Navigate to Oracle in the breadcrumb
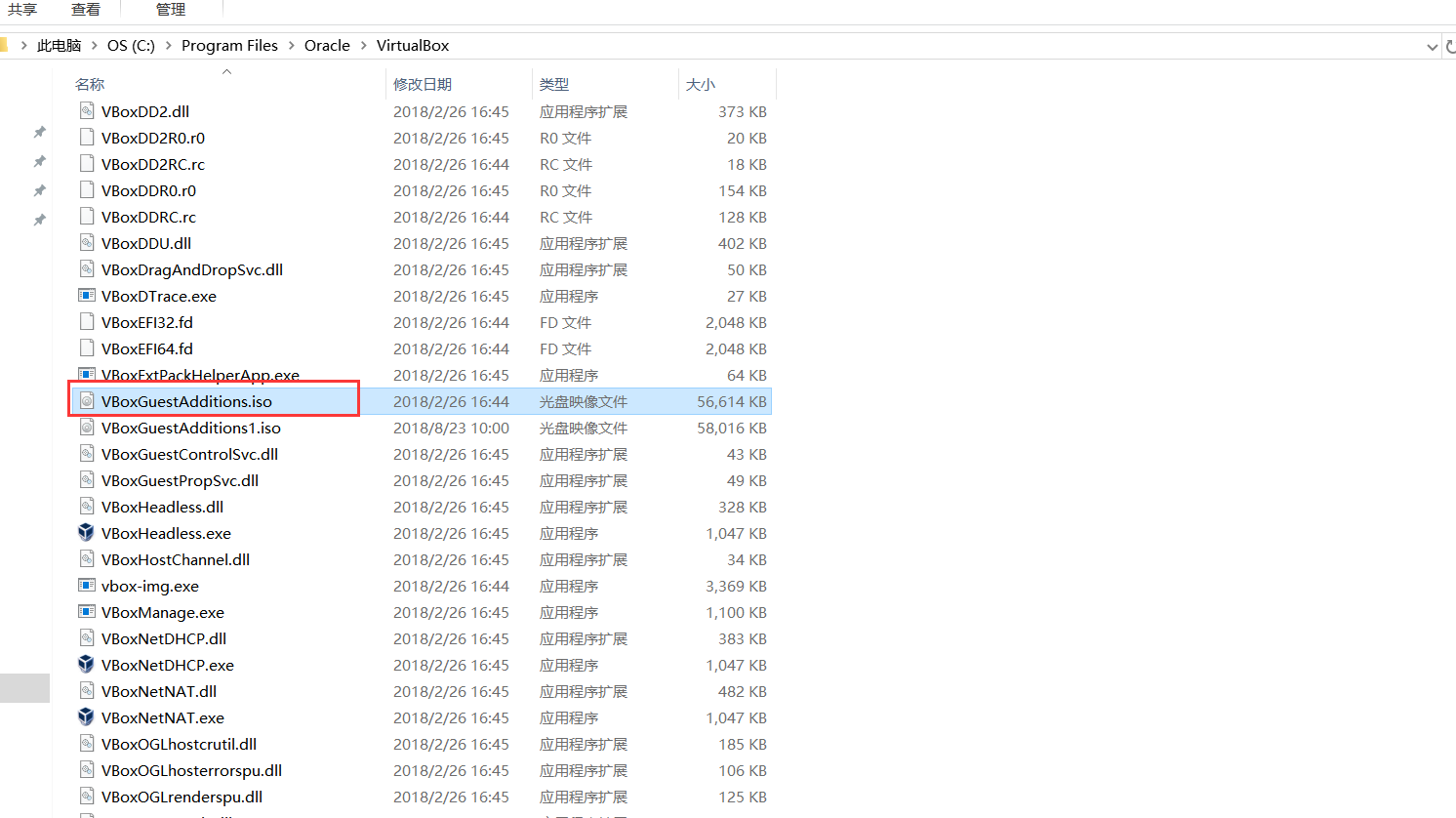 pyautogui.click(x=327, y=46)
